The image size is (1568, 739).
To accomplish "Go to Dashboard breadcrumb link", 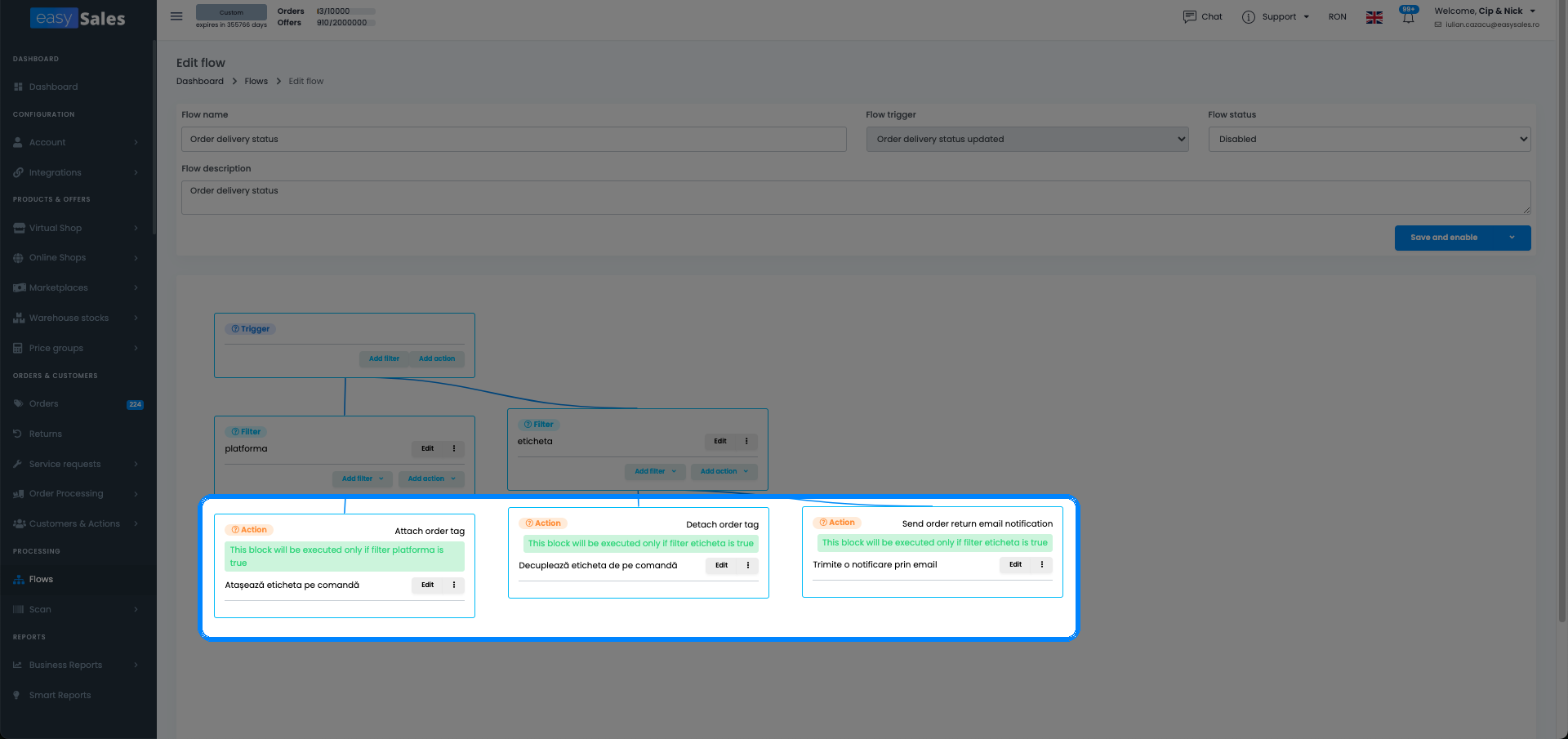I will 200,81.
